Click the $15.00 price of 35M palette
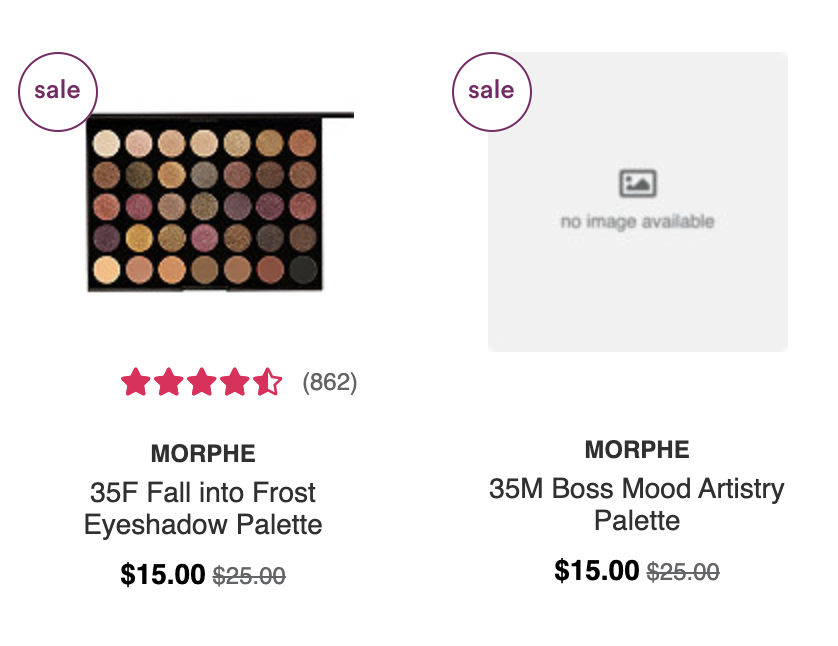Image resolution: width=838 pixels, height=646 pixels. (597, 571)
